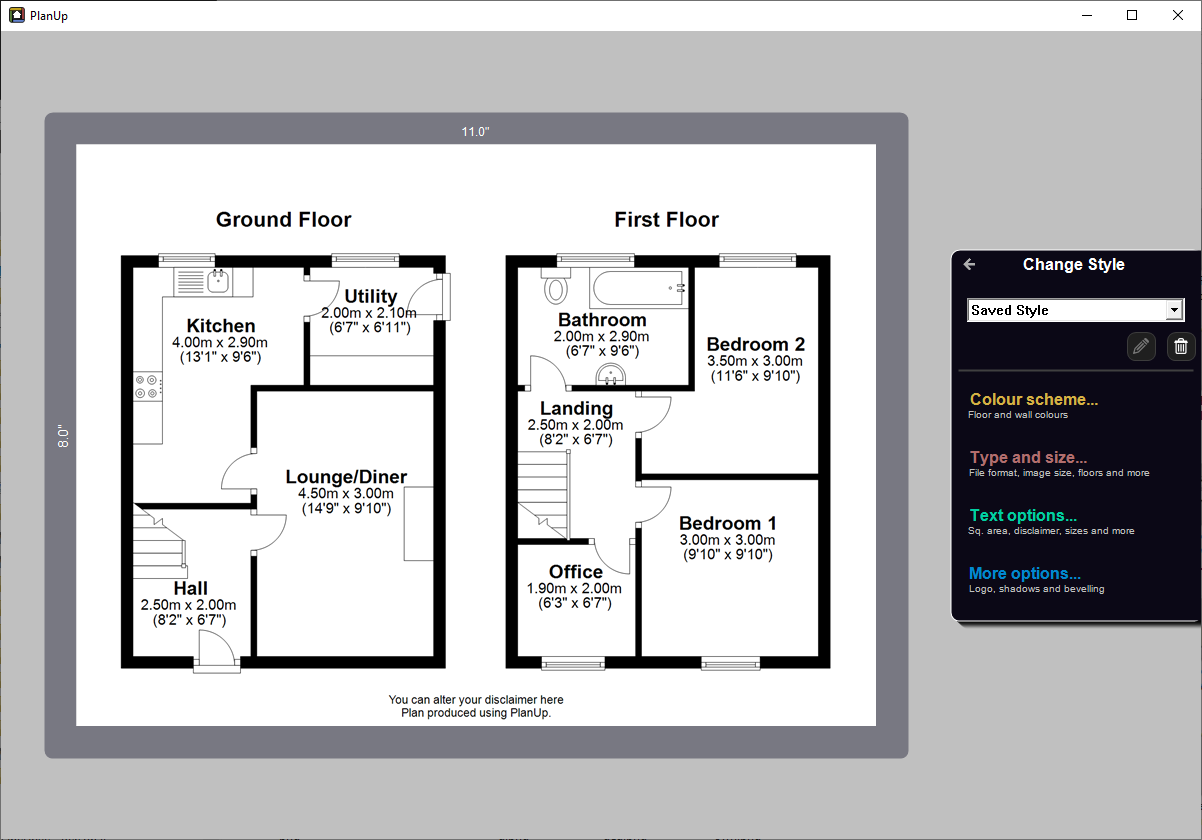The width and height of the screenshot is (1202, 840).
Task: Click the disclaimer text below the plans
Action: pos(476,707)
